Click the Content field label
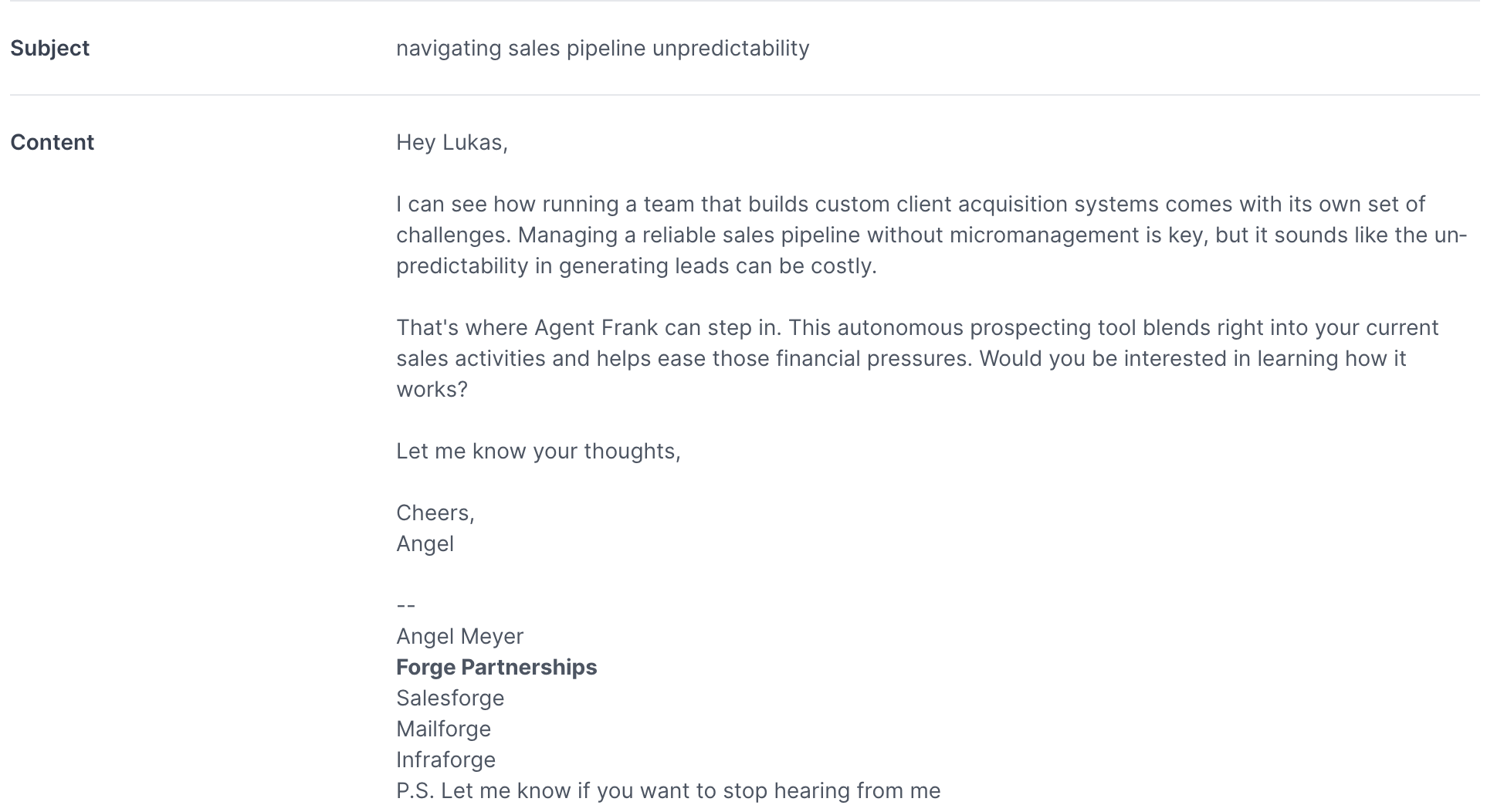The width and height of the screenshot is (1487, 812). [x=52, y=142]
